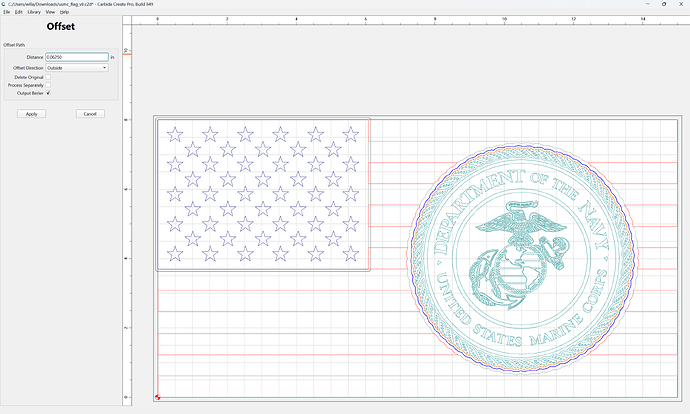Select the eagle globe anchor emblem
Viewport: 690px width, 414px height.
coord(520,254)
